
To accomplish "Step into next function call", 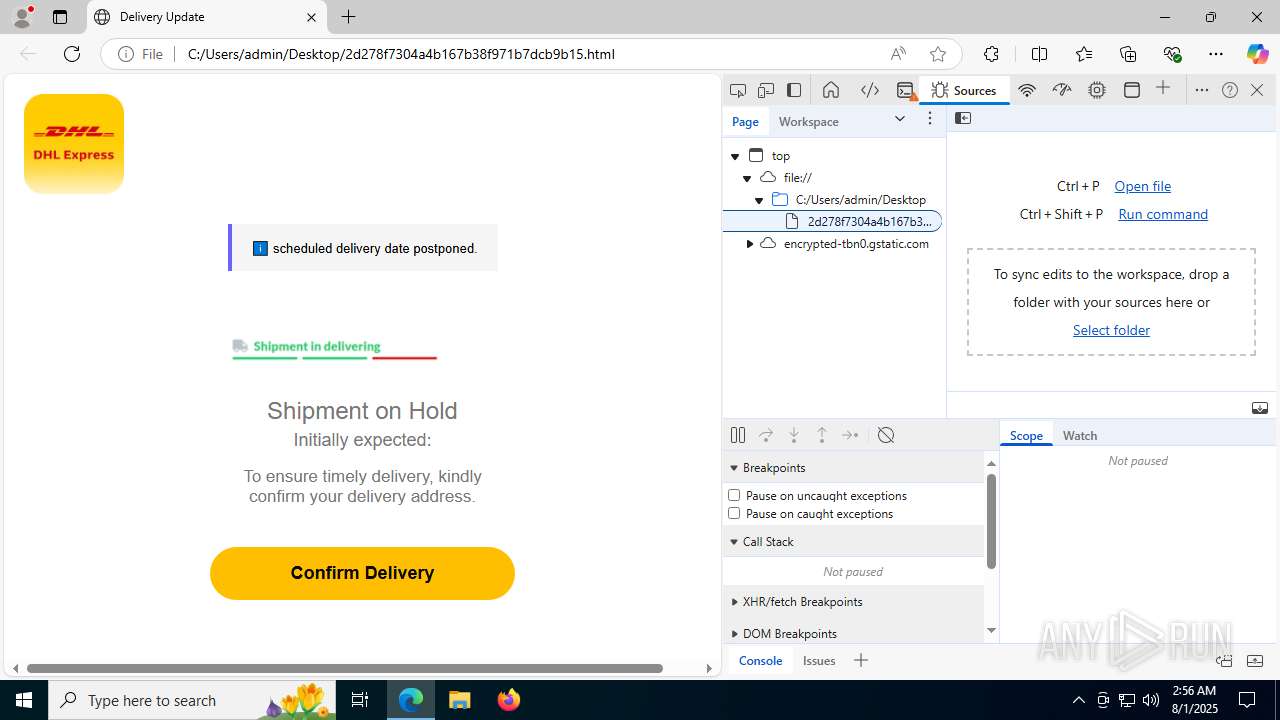I will click(794, 435).
